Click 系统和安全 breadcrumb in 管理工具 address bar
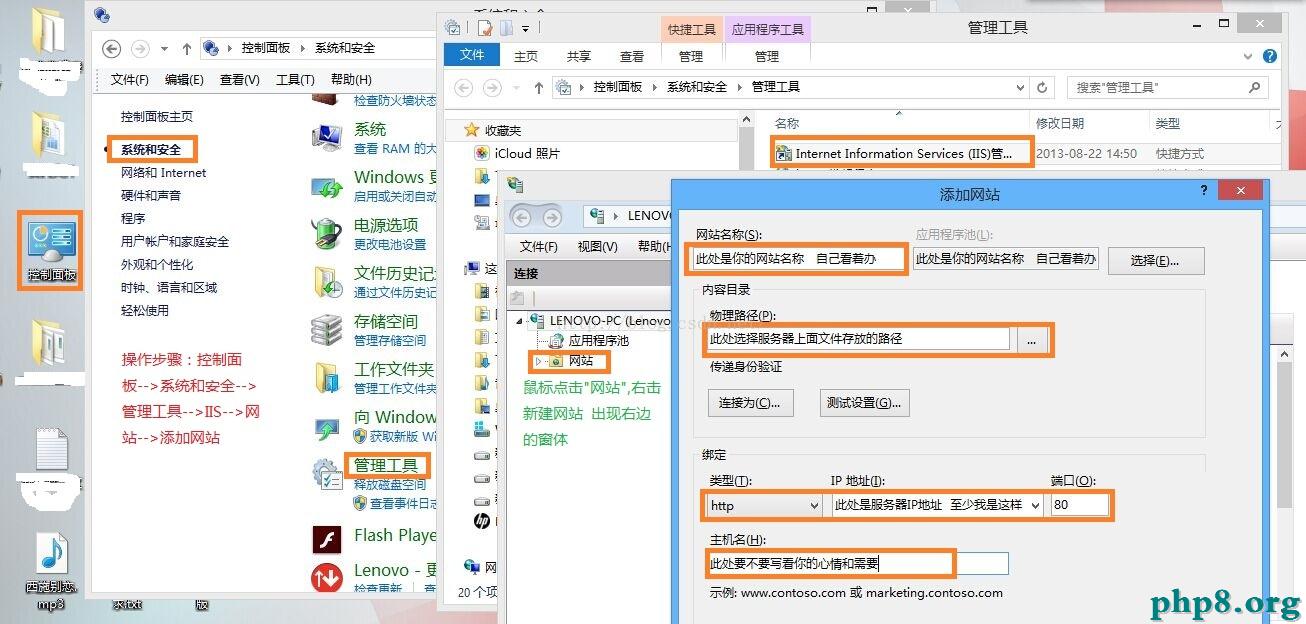Screen dimensions: 1306x624 click(x=697, y=88)
